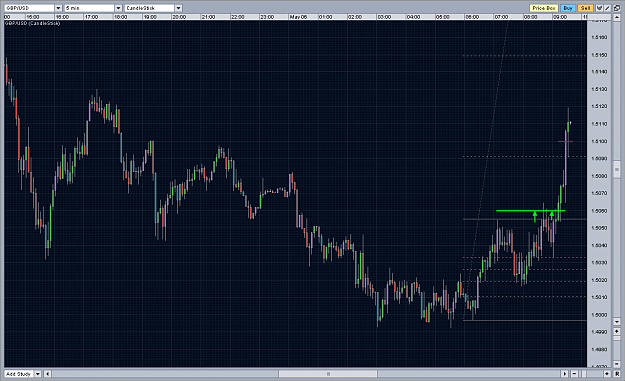
Task: Click the zoom out minus button
Action: click(574, 374)
